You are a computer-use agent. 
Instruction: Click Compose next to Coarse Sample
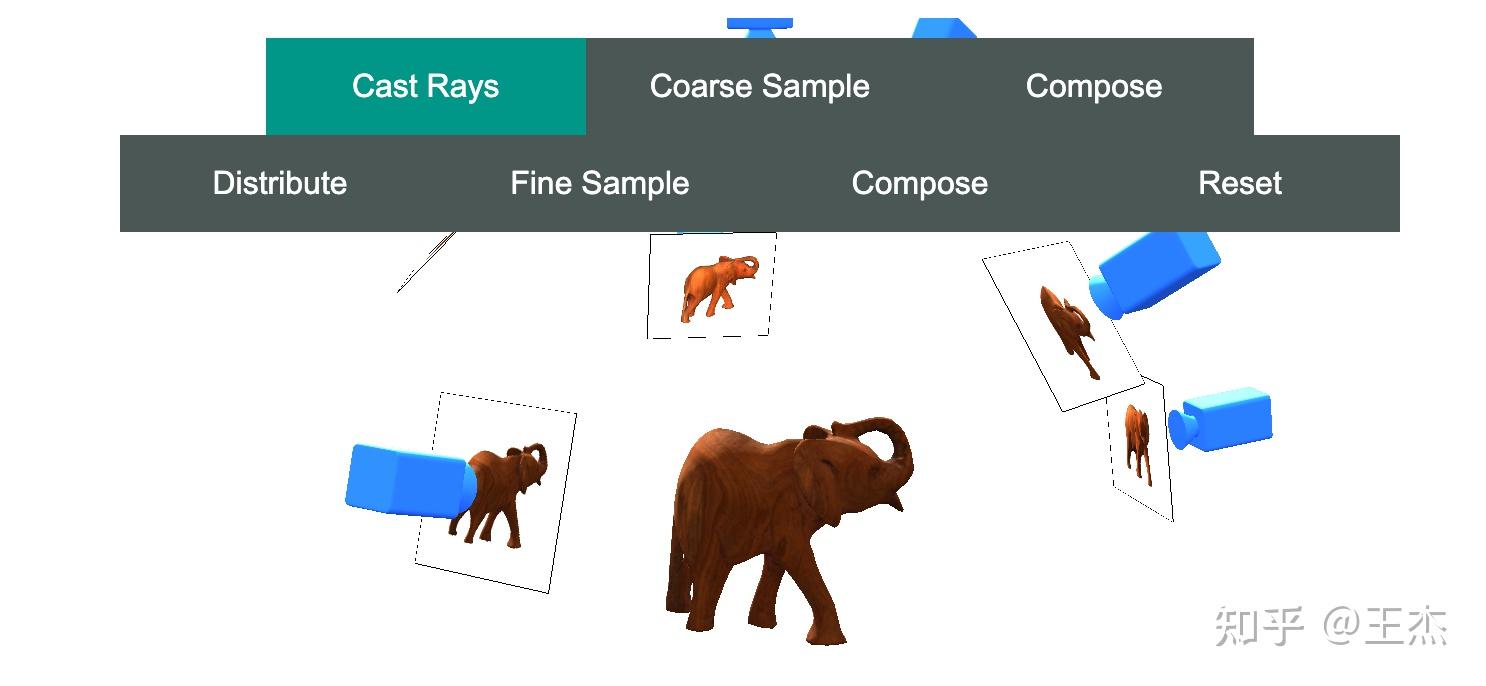(x=1094, y=86)
